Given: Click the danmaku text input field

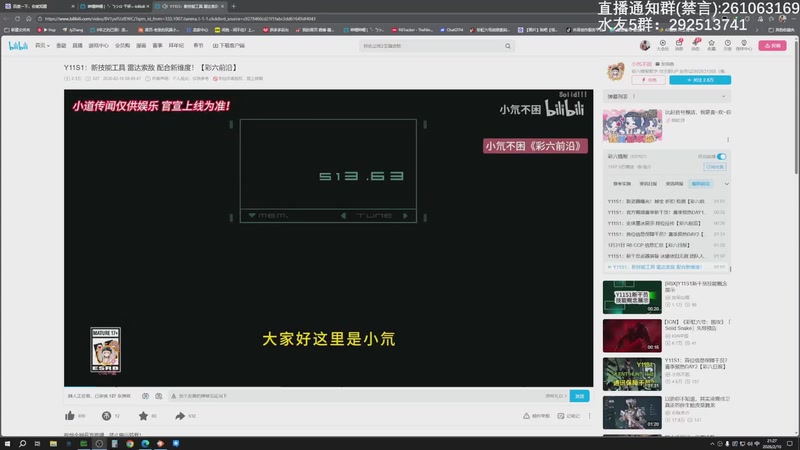Looking at the screenshot, I should click(x=360, y=396).
